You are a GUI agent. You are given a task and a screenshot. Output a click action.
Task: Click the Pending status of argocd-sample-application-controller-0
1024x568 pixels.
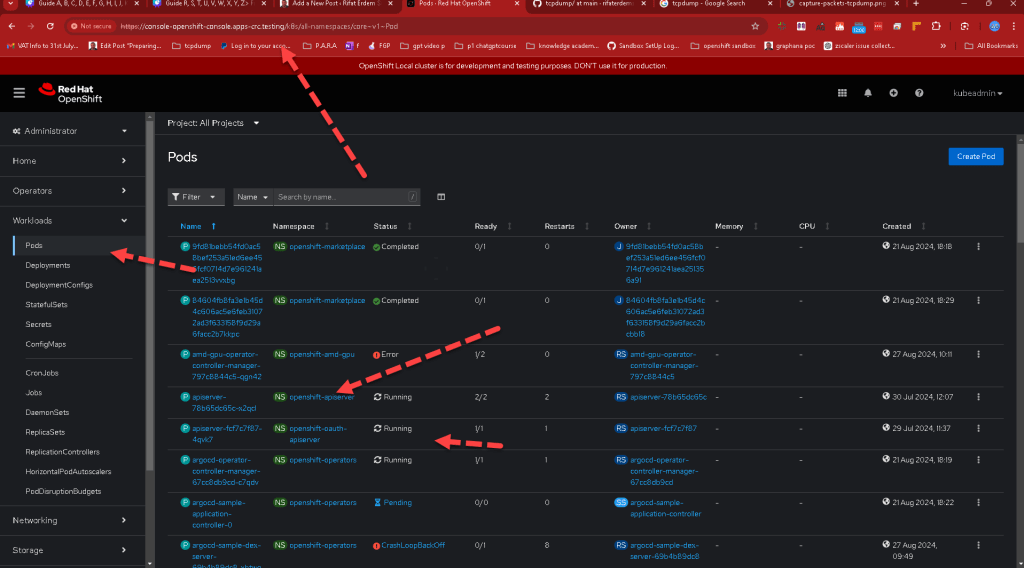(x=398, y=503)
